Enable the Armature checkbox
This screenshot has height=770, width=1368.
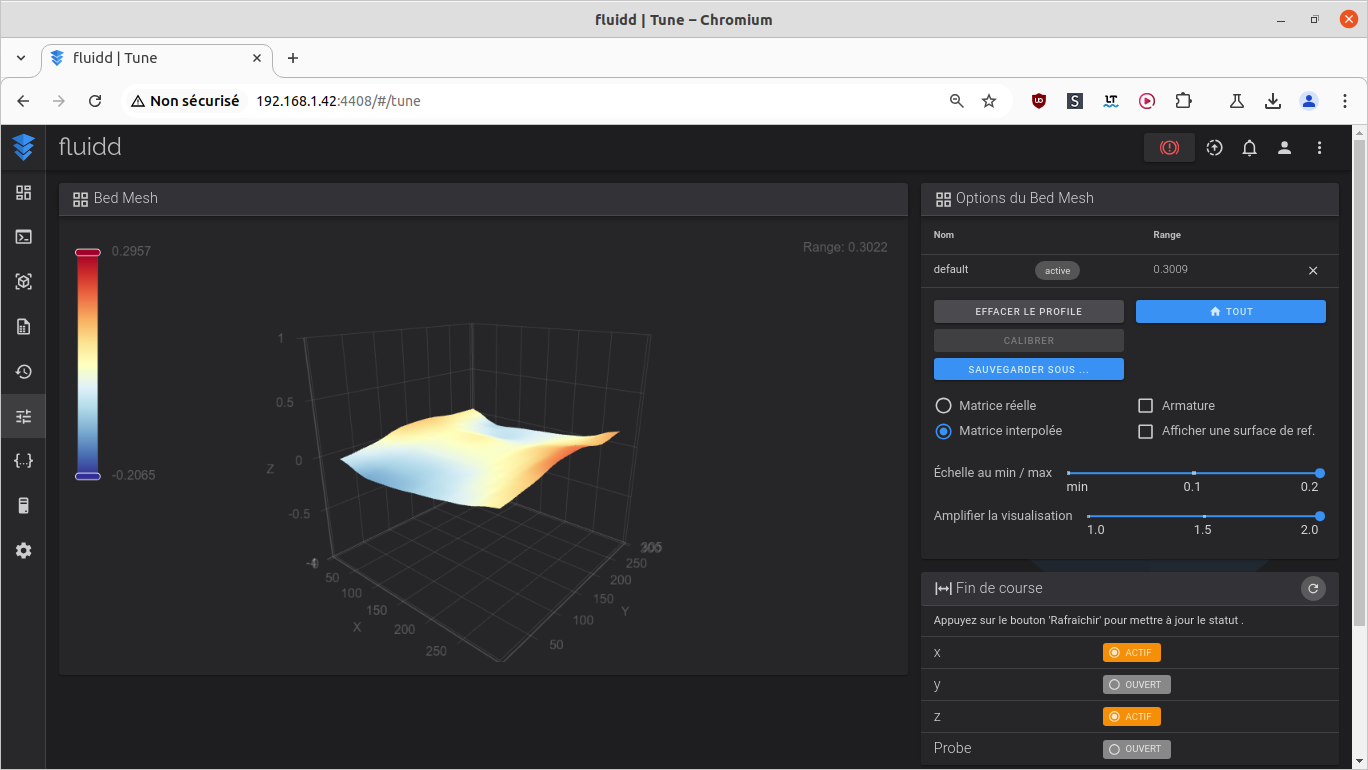[x=1146, y=405]
